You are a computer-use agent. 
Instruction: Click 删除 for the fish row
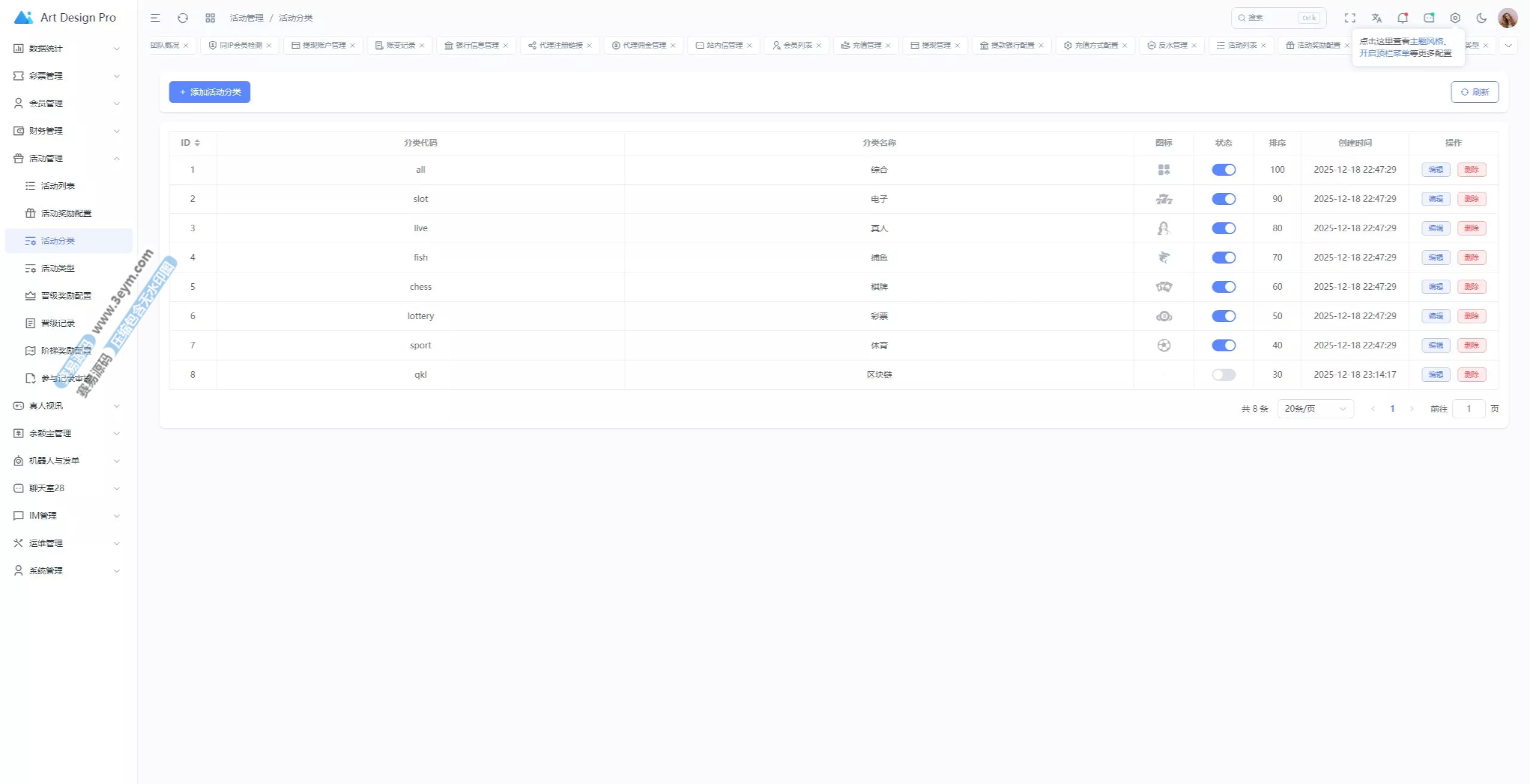pyautogui.click(x=1471, y=258)
